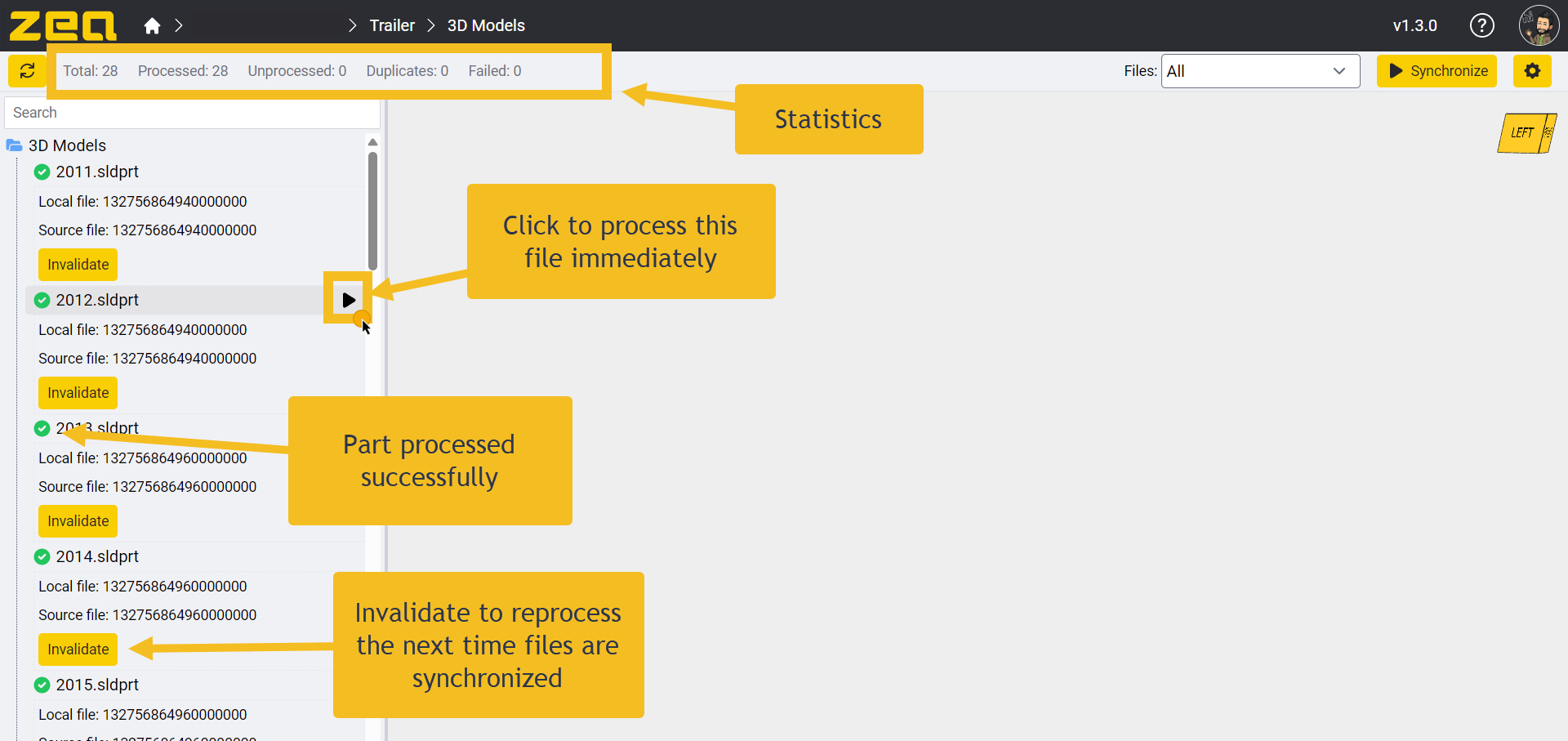
Task: Expand the breadcrumb chevron after home
Action: [x=179, y=26]
